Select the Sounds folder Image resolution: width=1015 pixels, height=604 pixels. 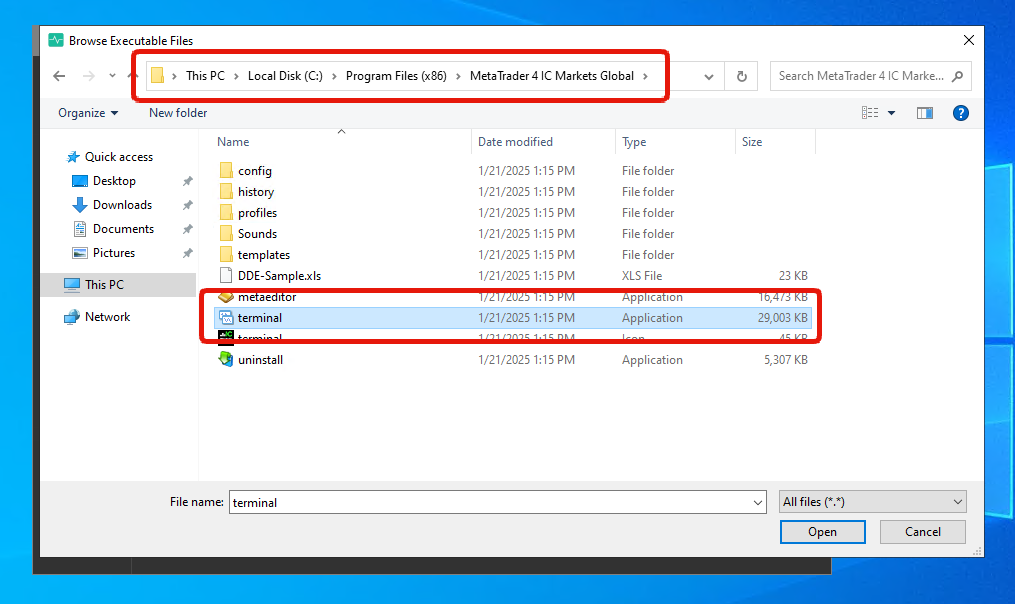pyautogui.click(x=257, y=234)
